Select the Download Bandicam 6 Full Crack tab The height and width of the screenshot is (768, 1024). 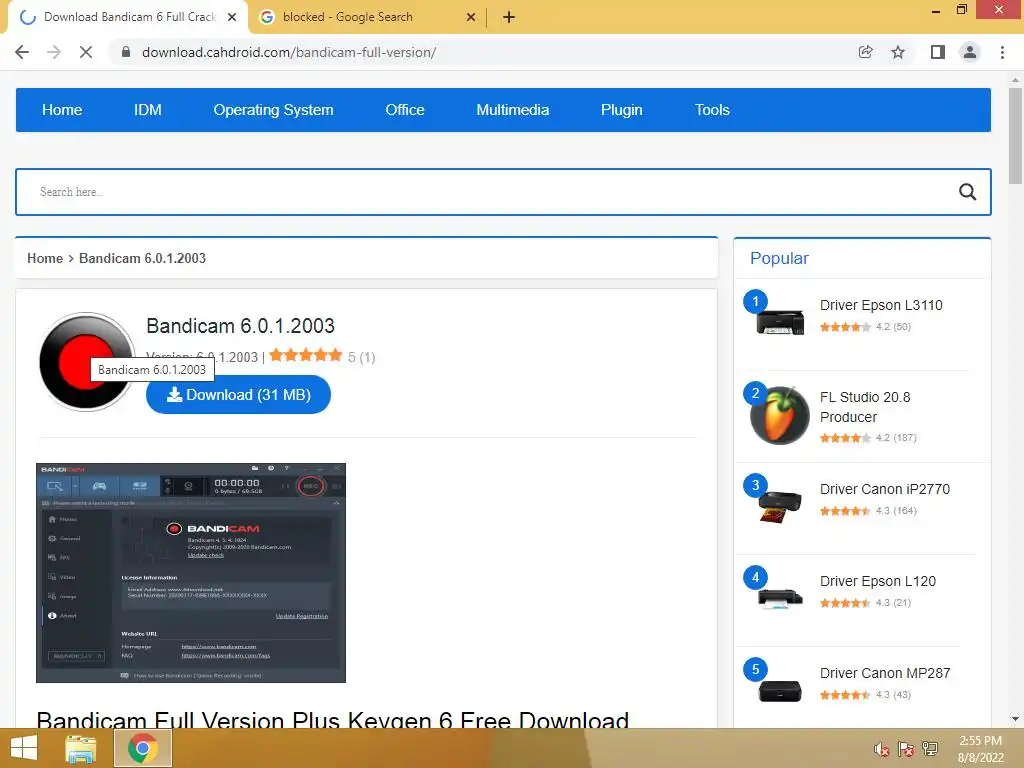(x=127, y=18)
